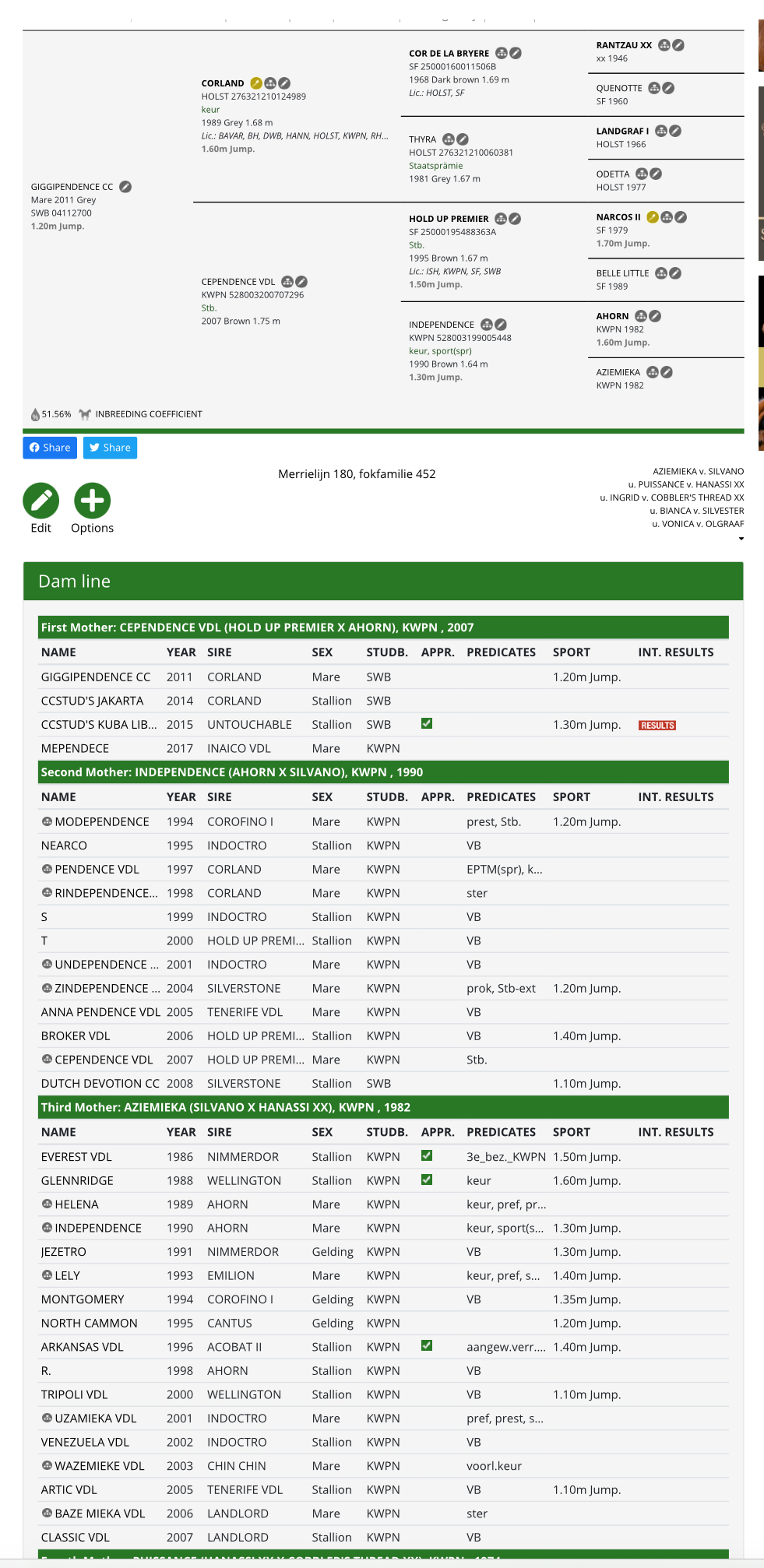The width and height of the screenshot is (764, 1568).
Task: Open the pedigree tree icon beside CORLAND heading
Action: (270, 83)
